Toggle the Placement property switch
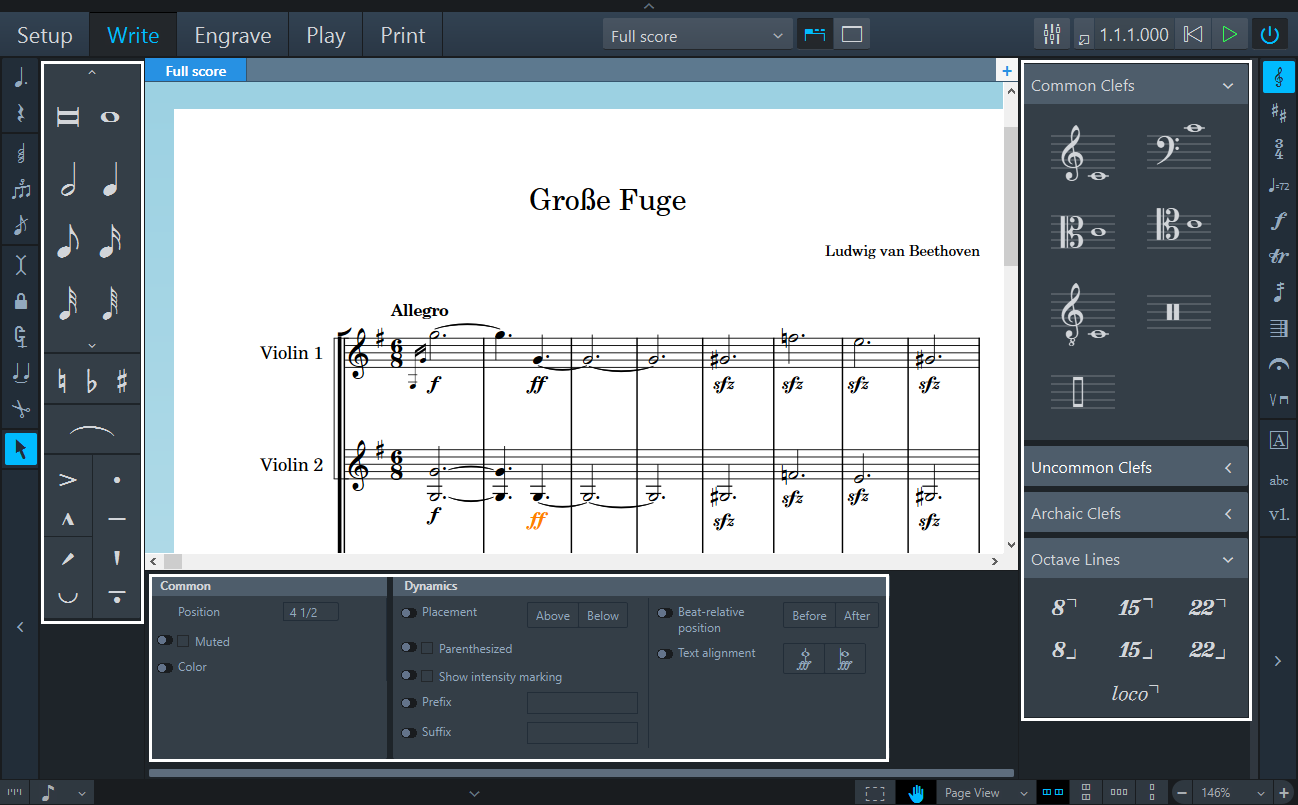 pos(409,612)
